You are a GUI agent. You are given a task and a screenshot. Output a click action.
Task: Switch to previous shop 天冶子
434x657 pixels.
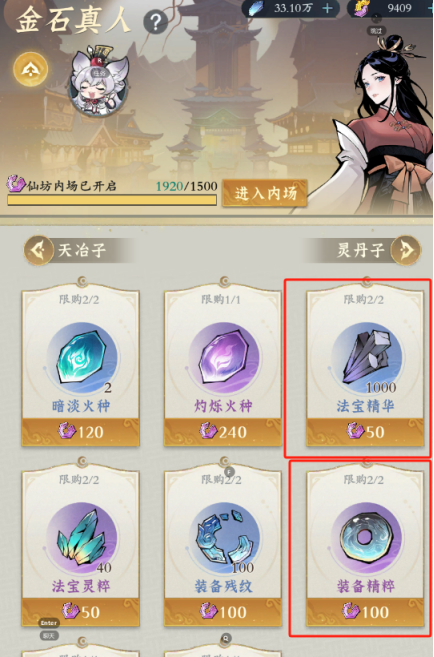click(82, 251)
